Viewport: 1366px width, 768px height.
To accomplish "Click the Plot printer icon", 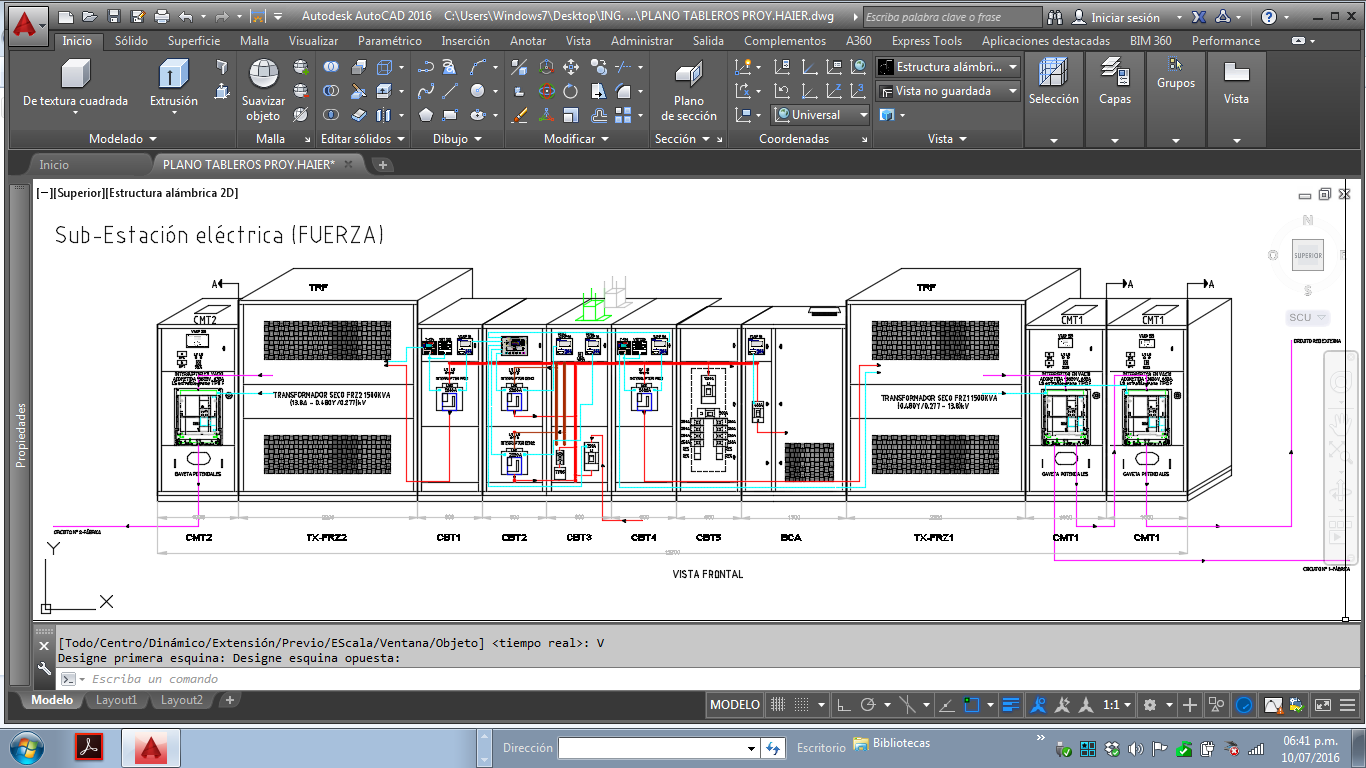I will coord(162,17).
